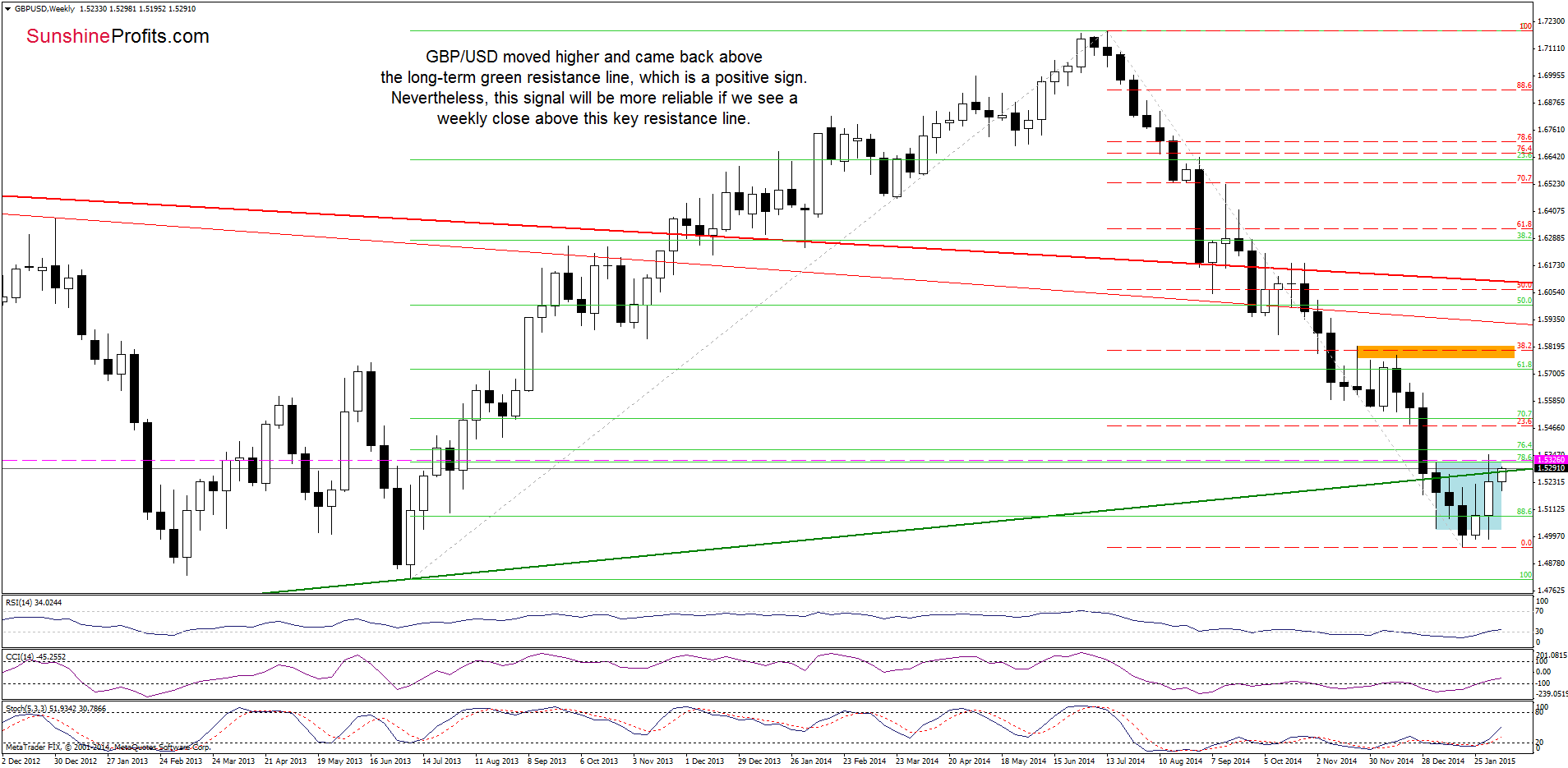Click the MetaTrader copyright text

[x=108, y=747]
